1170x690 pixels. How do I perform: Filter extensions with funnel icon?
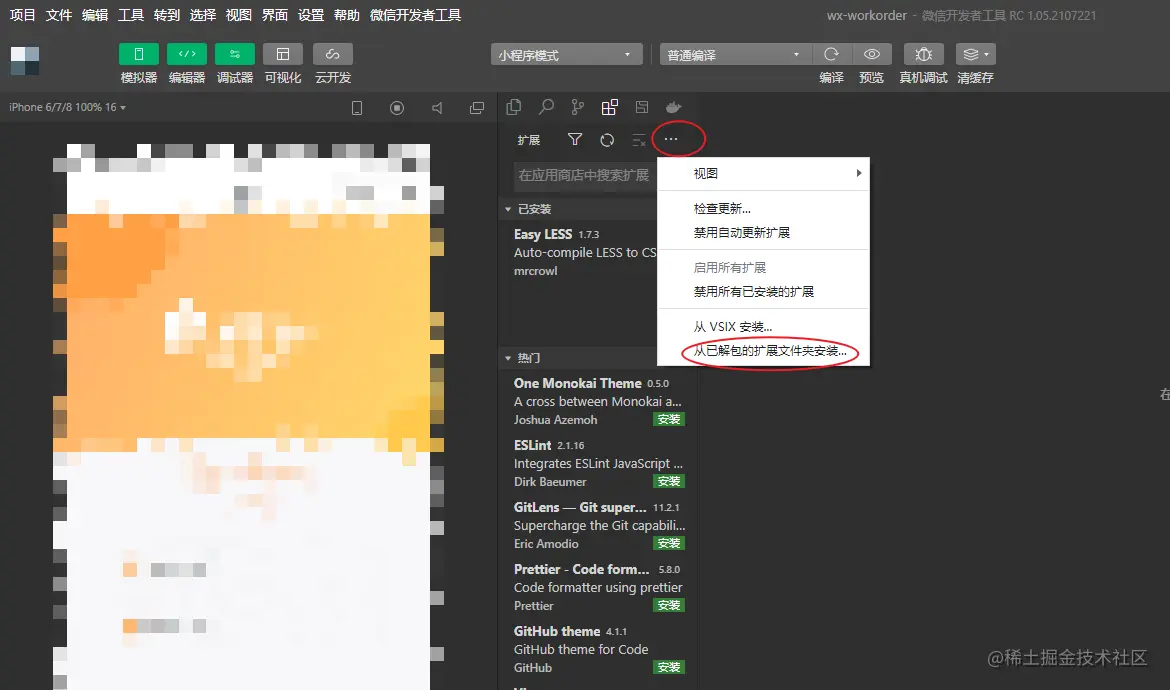(x=575, y=139)
